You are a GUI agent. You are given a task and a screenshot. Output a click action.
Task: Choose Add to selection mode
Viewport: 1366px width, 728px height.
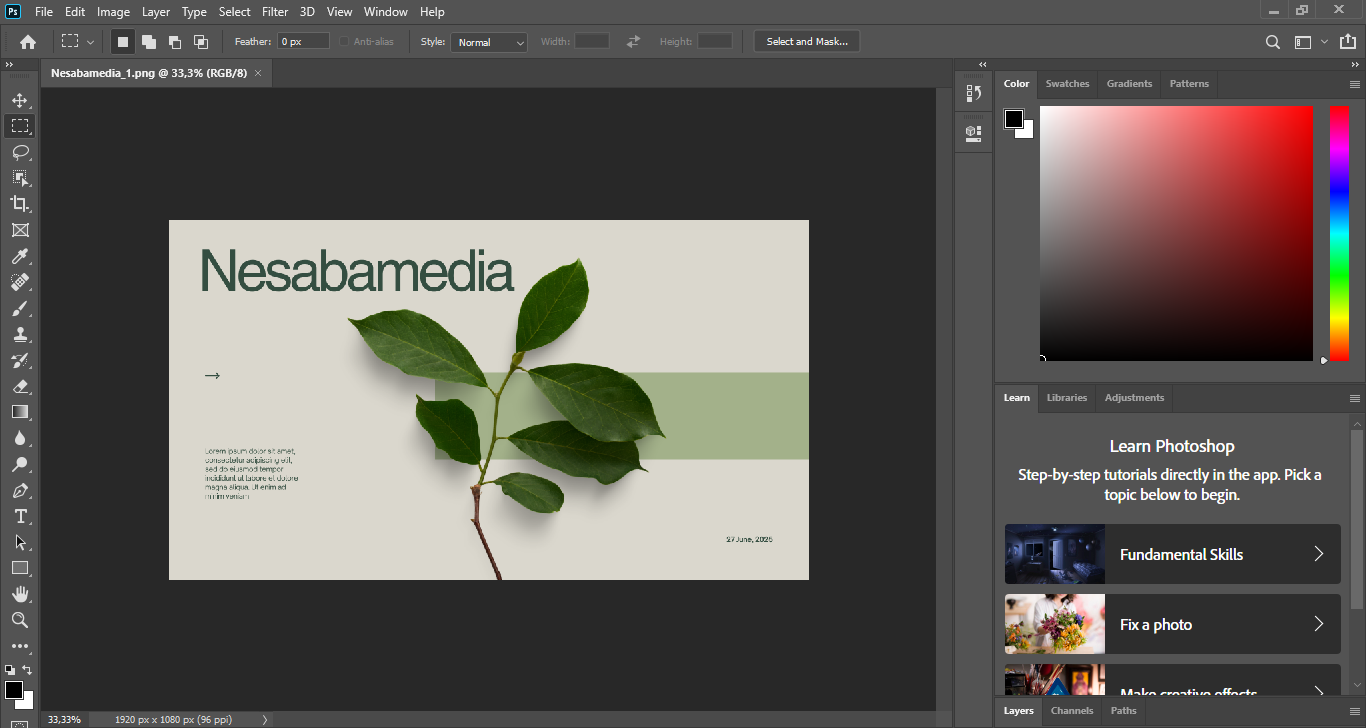149,42
